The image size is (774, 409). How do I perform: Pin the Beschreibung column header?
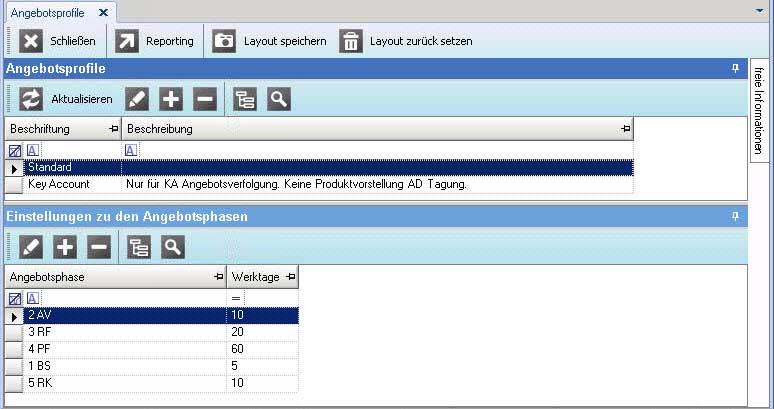click(x=626, y=129)
